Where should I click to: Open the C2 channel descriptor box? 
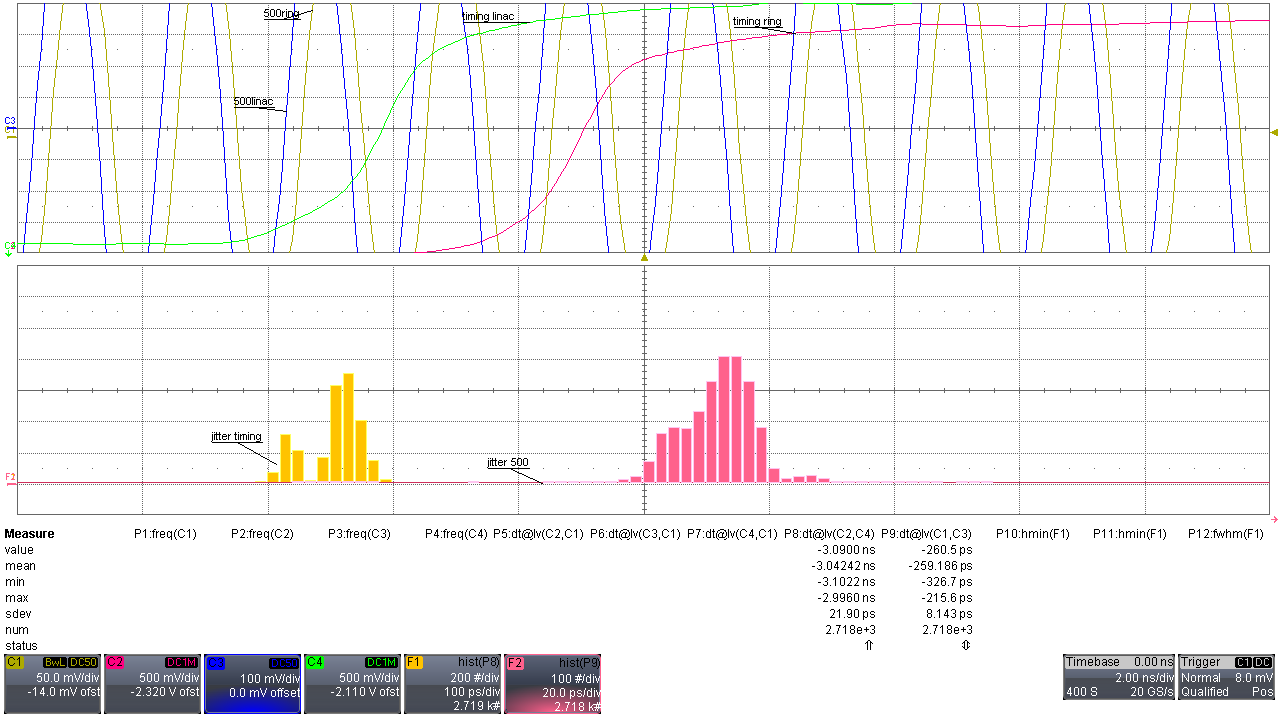click(x=152, y=684)
